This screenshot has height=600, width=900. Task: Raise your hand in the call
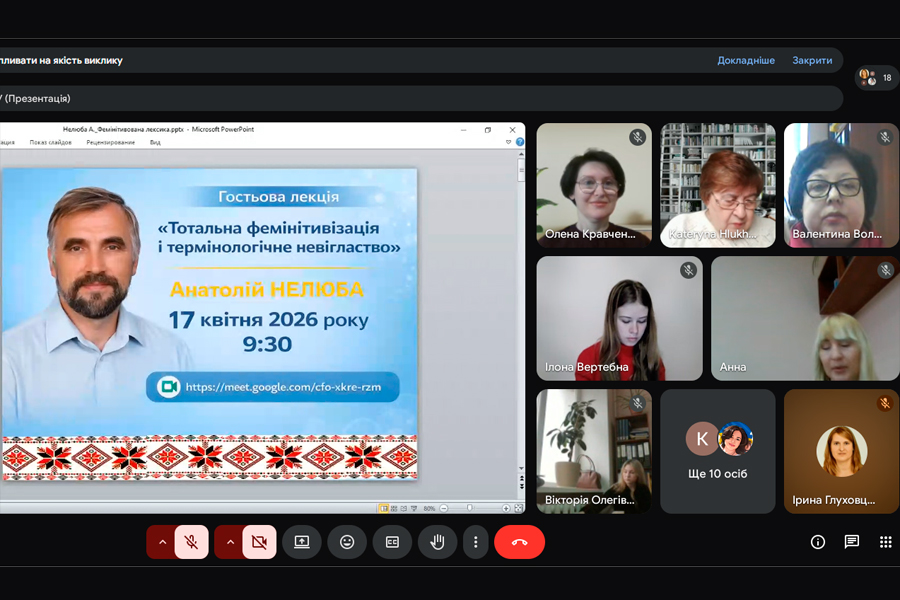[x=437, y=542]
